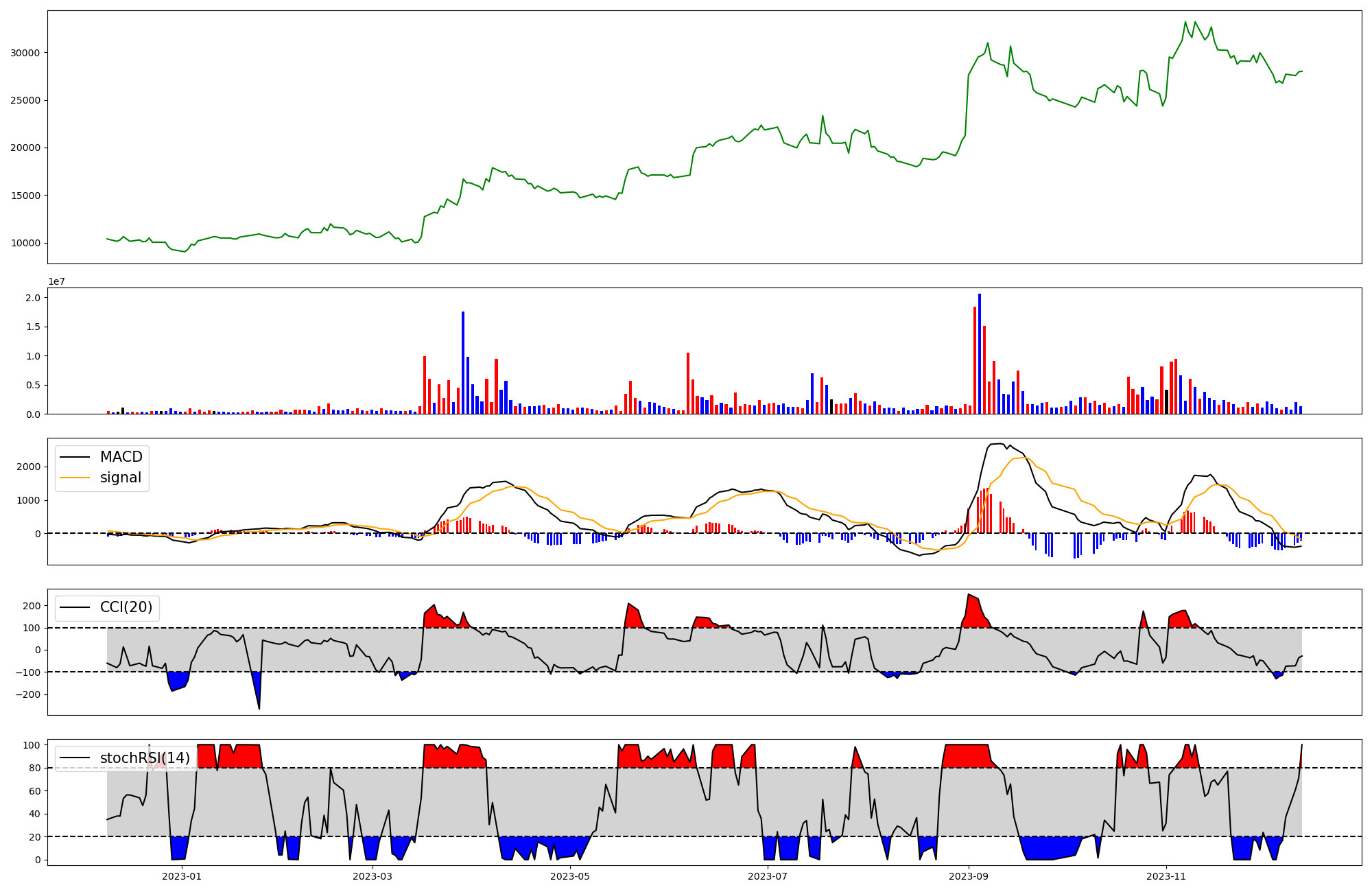Click the 2023-03 date axis label
Image resolution: width=1372 pixels, height=892 pixels.
click(x=373, y=876)
